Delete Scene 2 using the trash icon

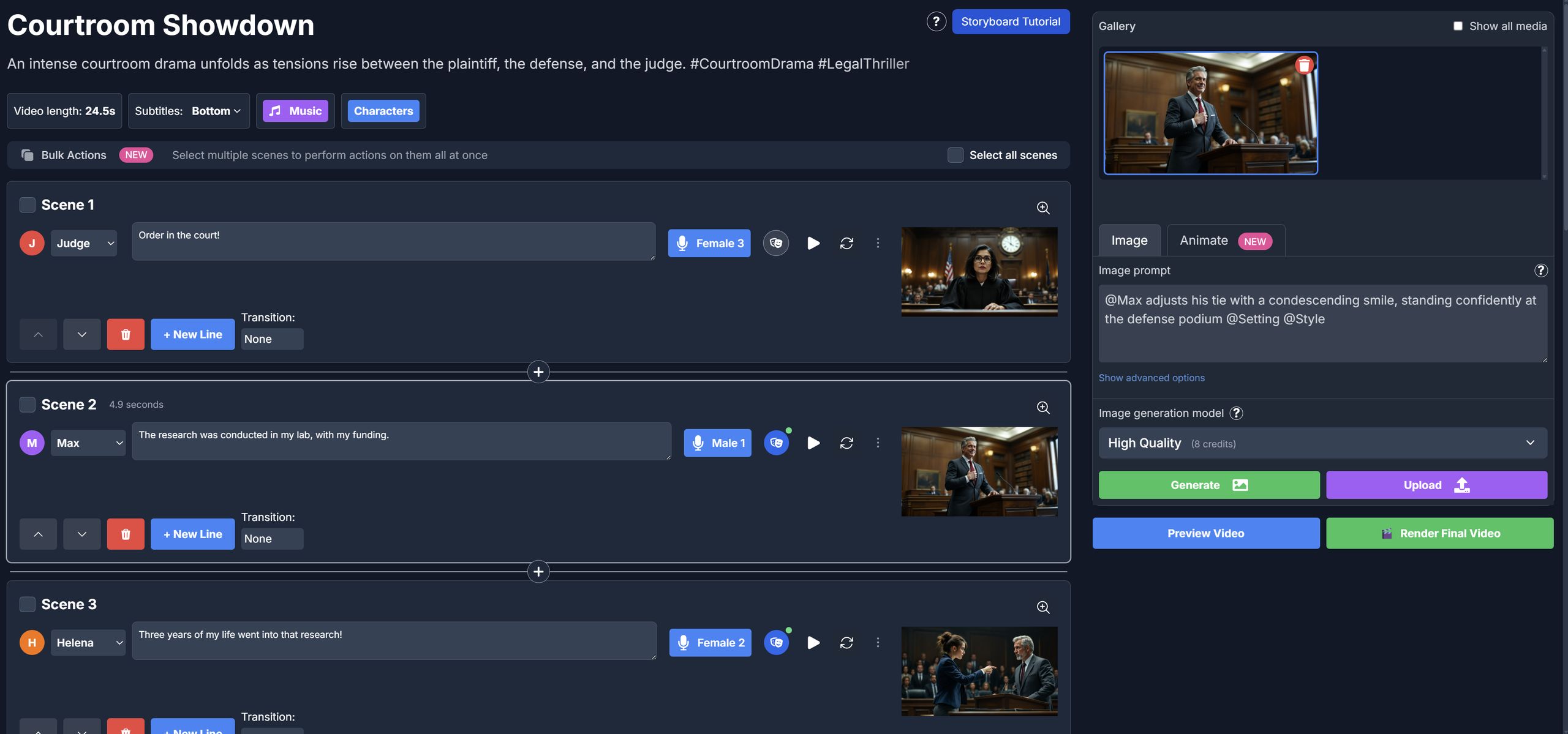pos(126,533)
